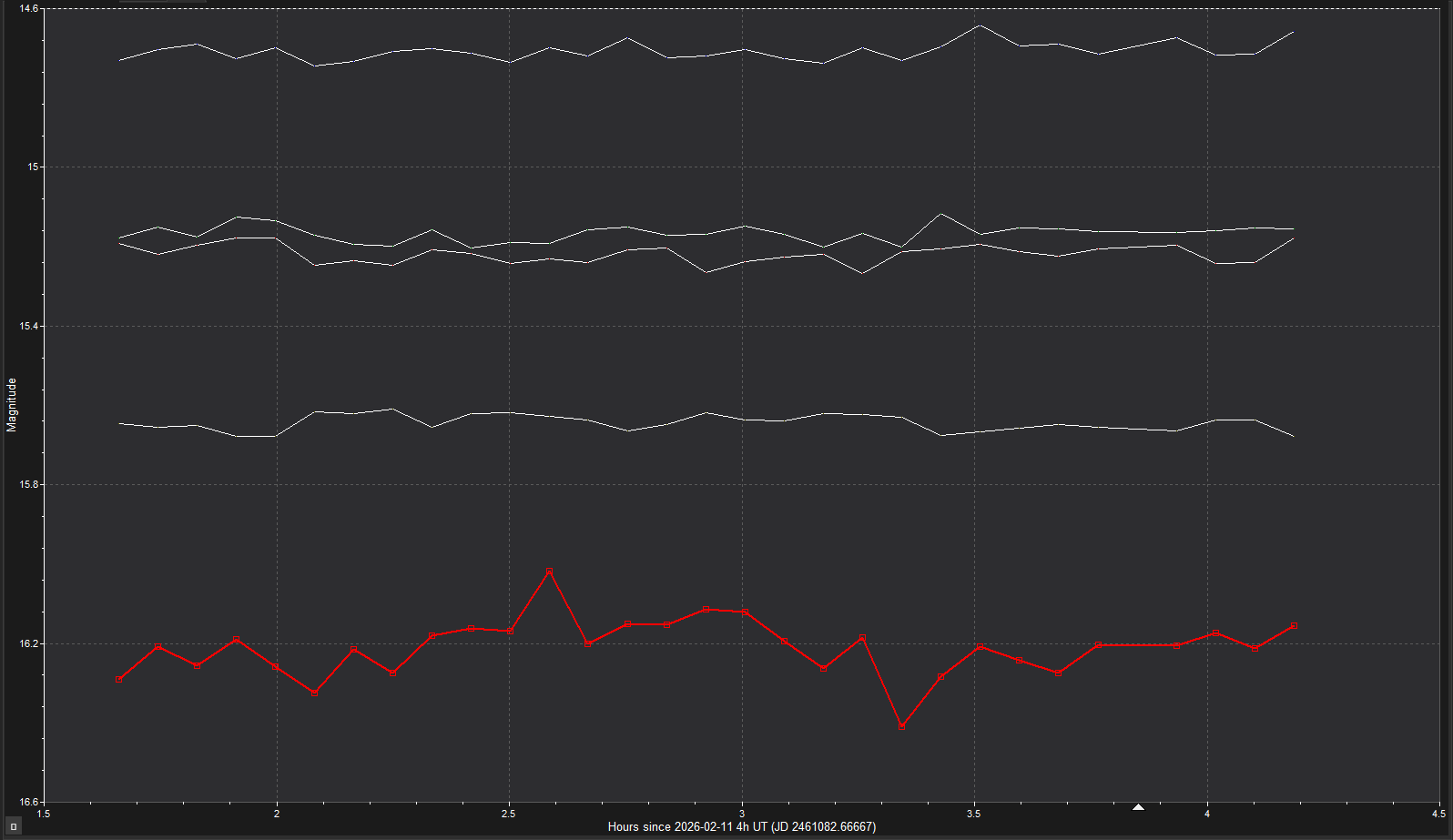
Task: Select the lowest dip point on red curve
Action: 901,726
